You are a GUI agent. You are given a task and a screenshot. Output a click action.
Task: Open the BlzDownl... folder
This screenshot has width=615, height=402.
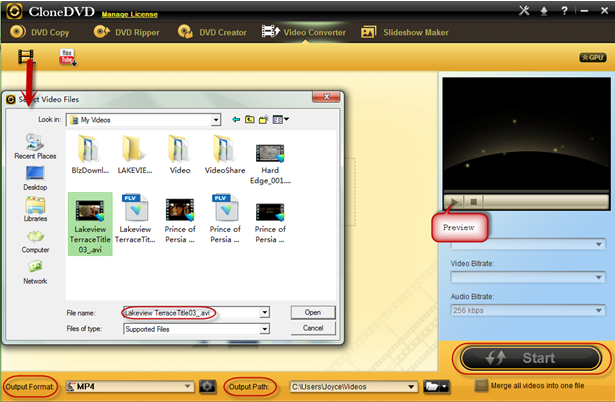(x=90, y=154)
